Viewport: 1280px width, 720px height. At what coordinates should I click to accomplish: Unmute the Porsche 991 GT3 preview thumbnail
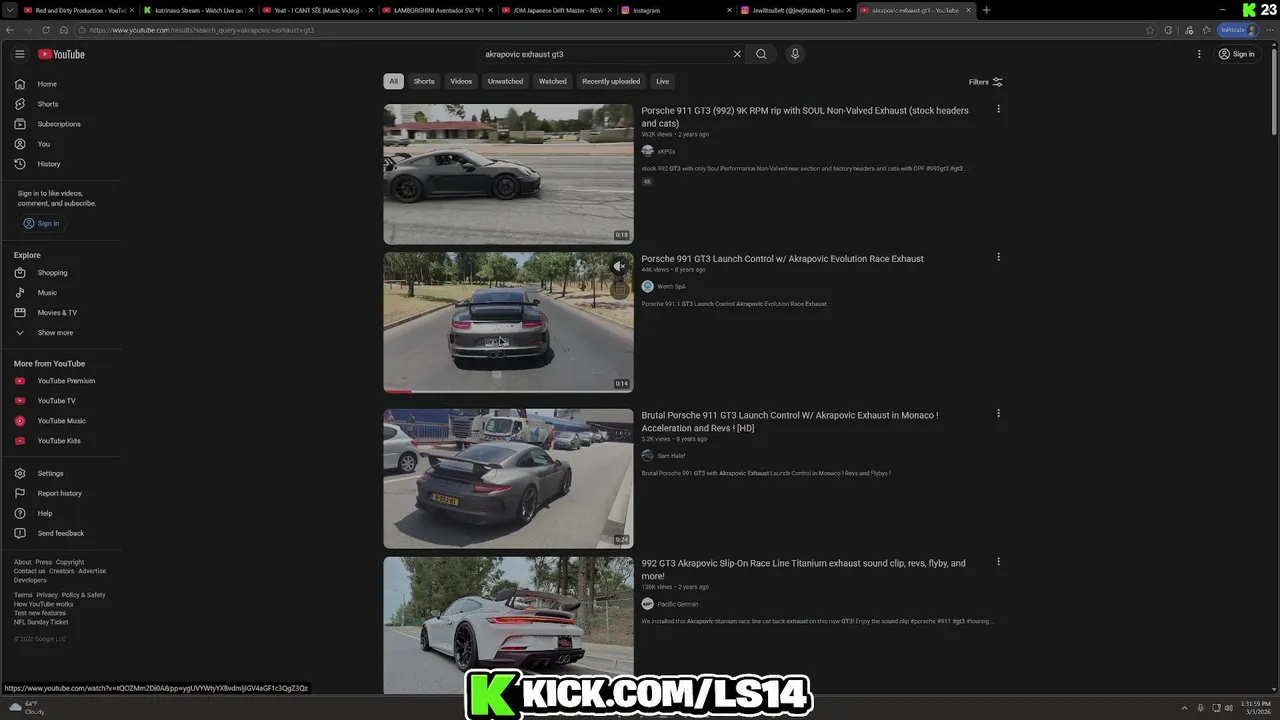click(619, 266)
